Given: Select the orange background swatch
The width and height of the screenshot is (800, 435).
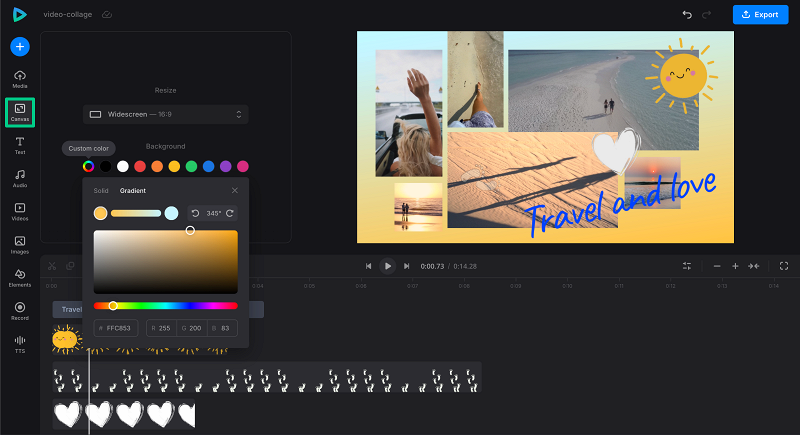Looking at the screenshot, I should pos(157,166).
